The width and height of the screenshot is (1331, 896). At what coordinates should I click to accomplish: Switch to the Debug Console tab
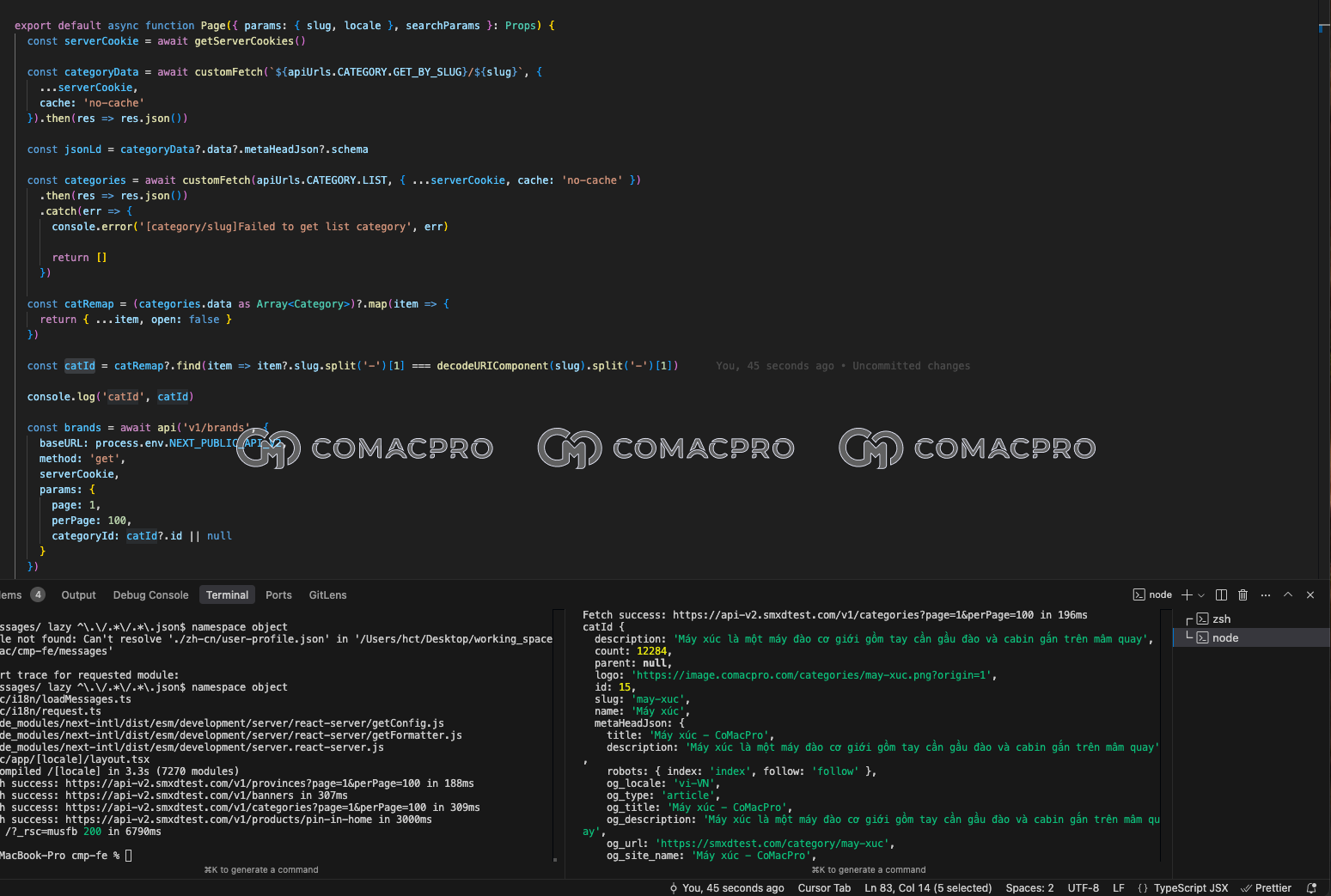(x=150, y=595)
